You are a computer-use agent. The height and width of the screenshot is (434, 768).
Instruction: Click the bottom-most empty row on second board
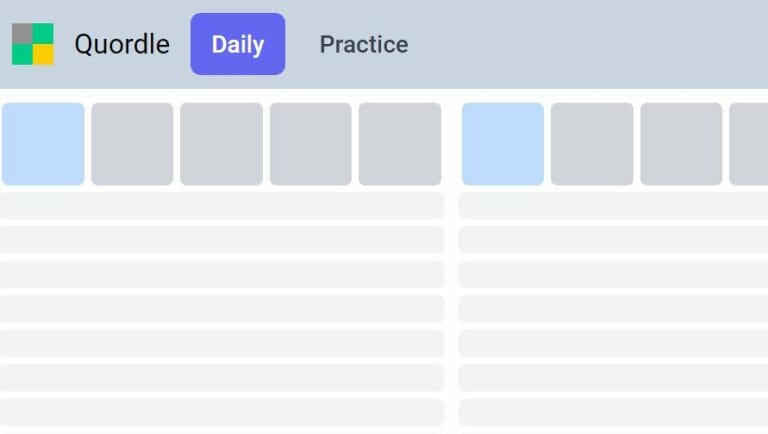(613, 412)
